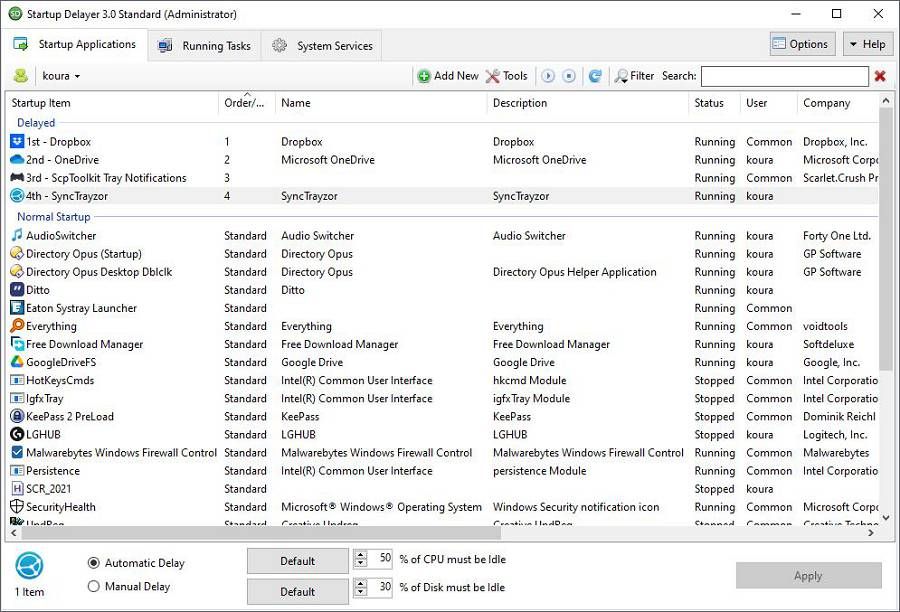Click the red clear-search icon
Screen dimensions: 900x612
878,75
